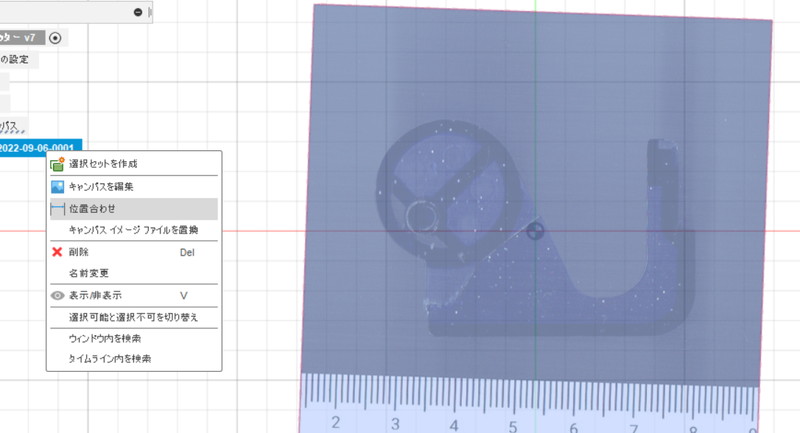Collapse browser panel with minus icon
Image resolution: width=800 pixels, height=433 pixels.
pos(138,12)
